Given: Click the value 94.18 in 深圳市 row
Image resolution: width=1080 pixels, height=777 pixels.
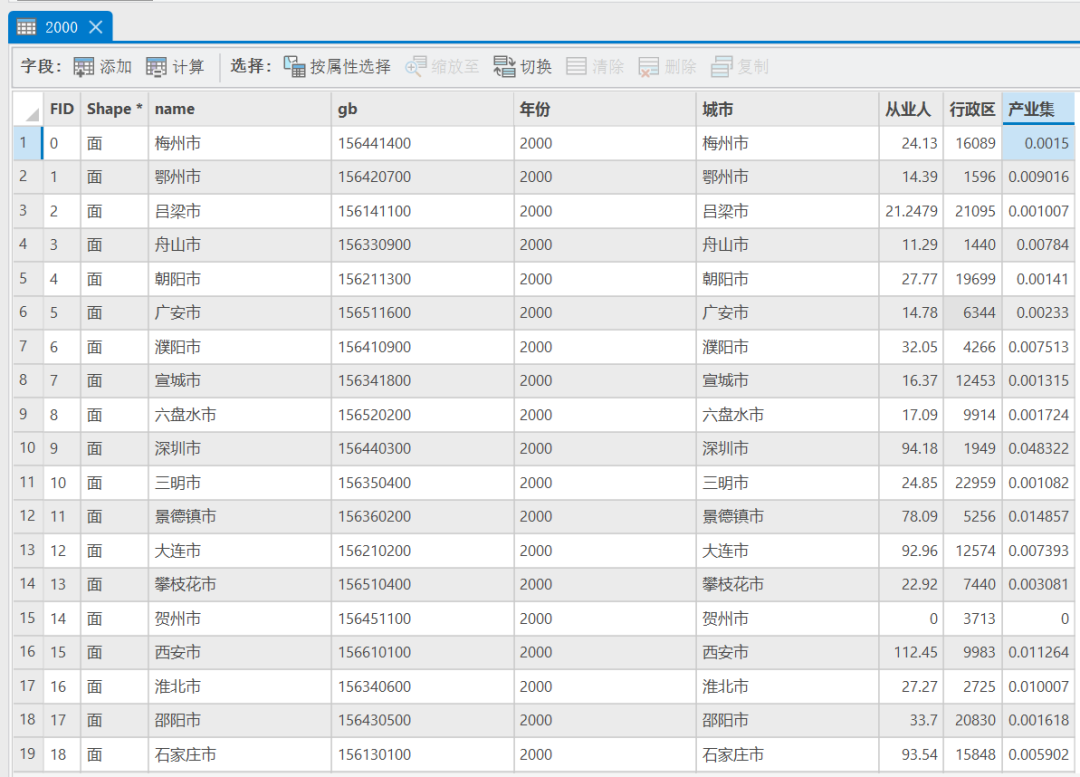Looking at the screenshot, I should point(911,448).
